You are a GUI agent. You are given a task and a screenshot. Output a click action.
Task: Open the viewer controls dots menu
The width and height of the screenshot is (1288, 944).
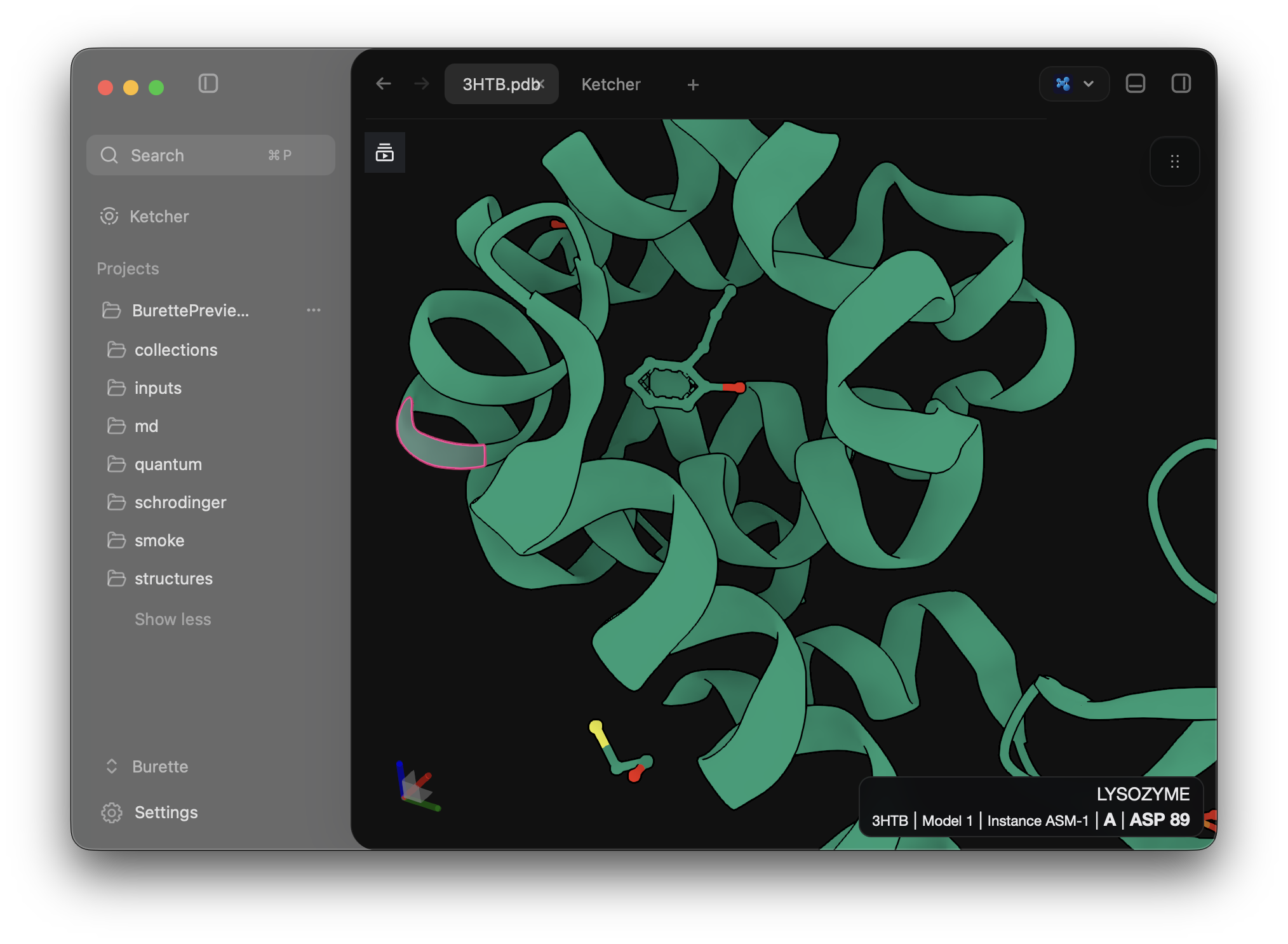coord(1175,161)
